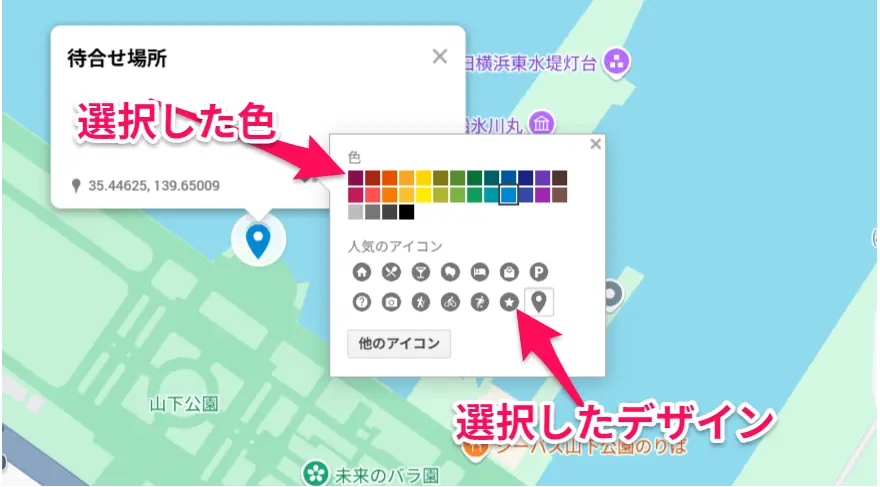This screenshot has width=880, height=487.
Task: Click the 未来のバラ園 map label
Action: [387, 476]
